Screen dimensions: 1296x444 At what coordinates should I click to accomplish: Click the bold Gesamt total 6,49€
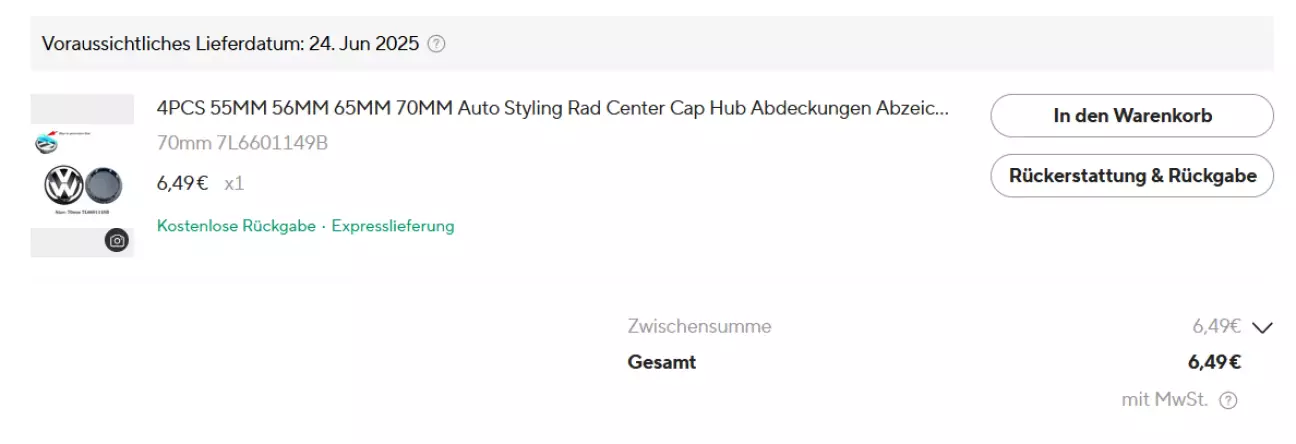pos(1214,362)
